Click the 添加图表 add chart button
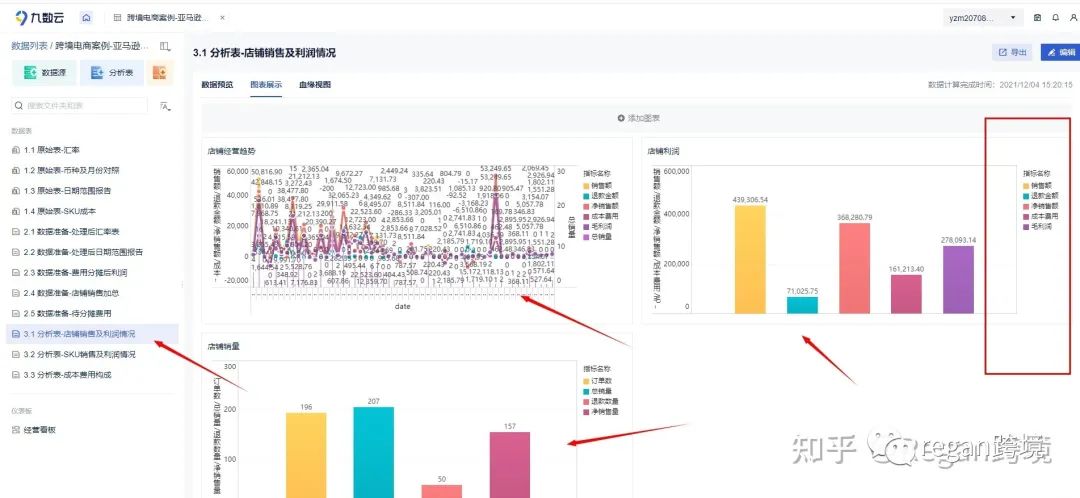The height and width of the screenshot is (498, 1080). (639, 118)
